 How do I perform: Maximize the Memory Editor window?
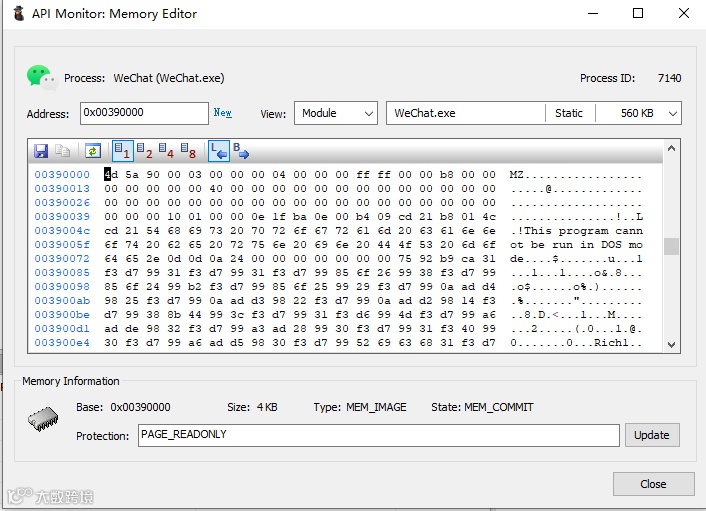point(638,14)
